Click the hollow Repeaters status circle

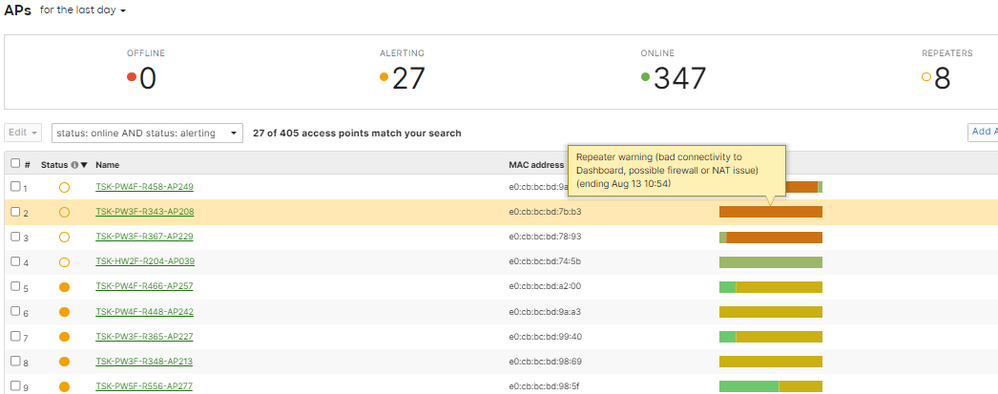pos(926,77)
